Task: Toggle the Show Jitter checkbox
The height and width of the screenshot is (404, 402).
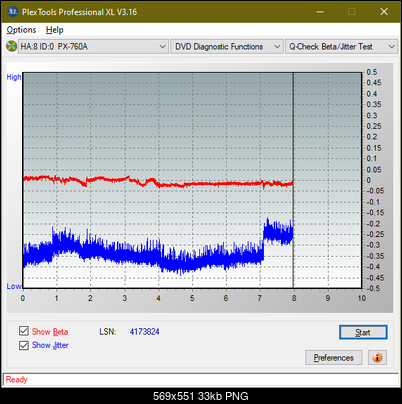Action: coord(24,345)
